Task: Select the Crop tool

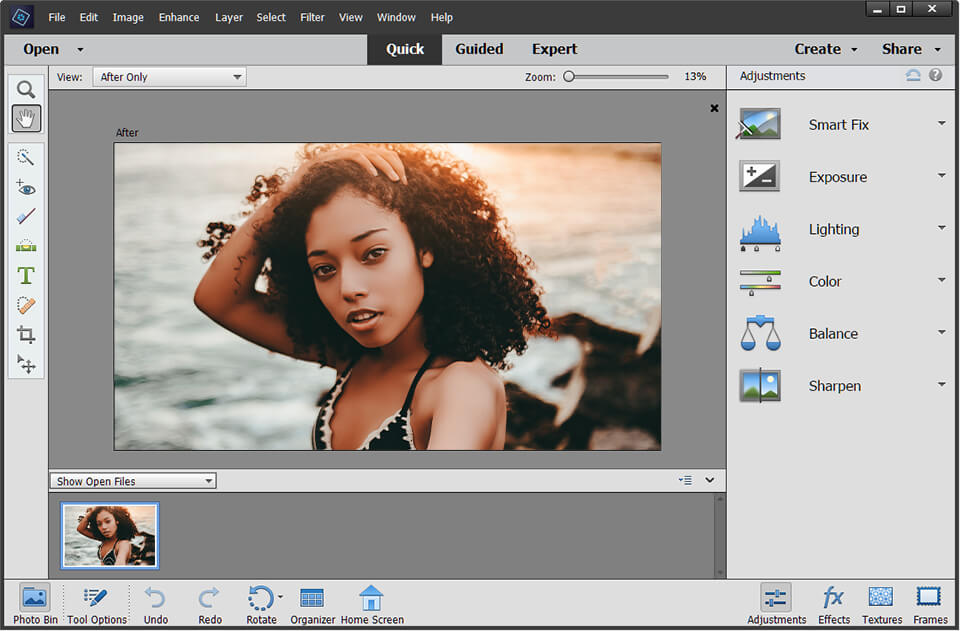Action: coord(26,335)
